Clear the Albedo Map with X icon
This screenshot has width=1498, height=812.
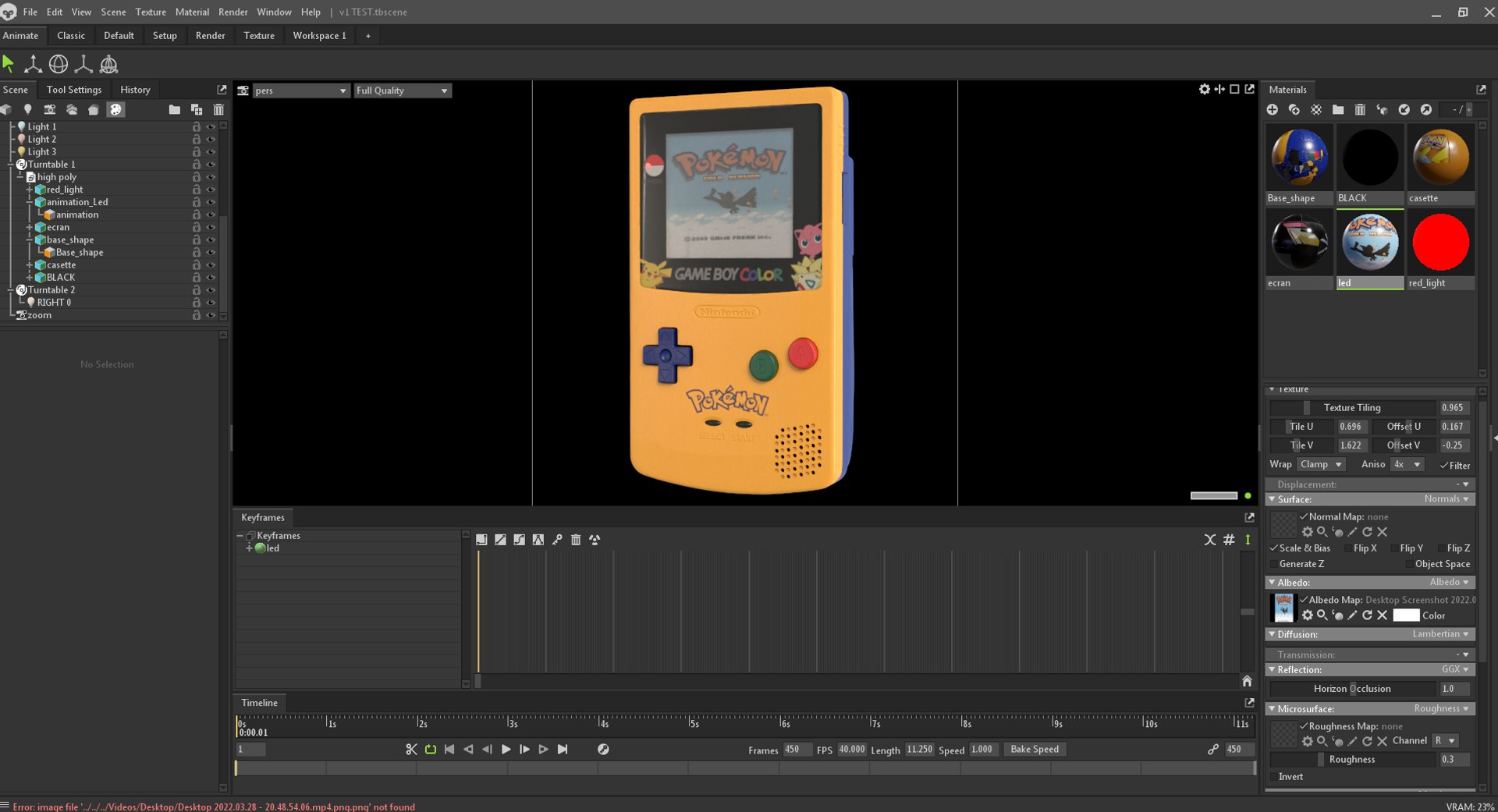click(1382, 615)
